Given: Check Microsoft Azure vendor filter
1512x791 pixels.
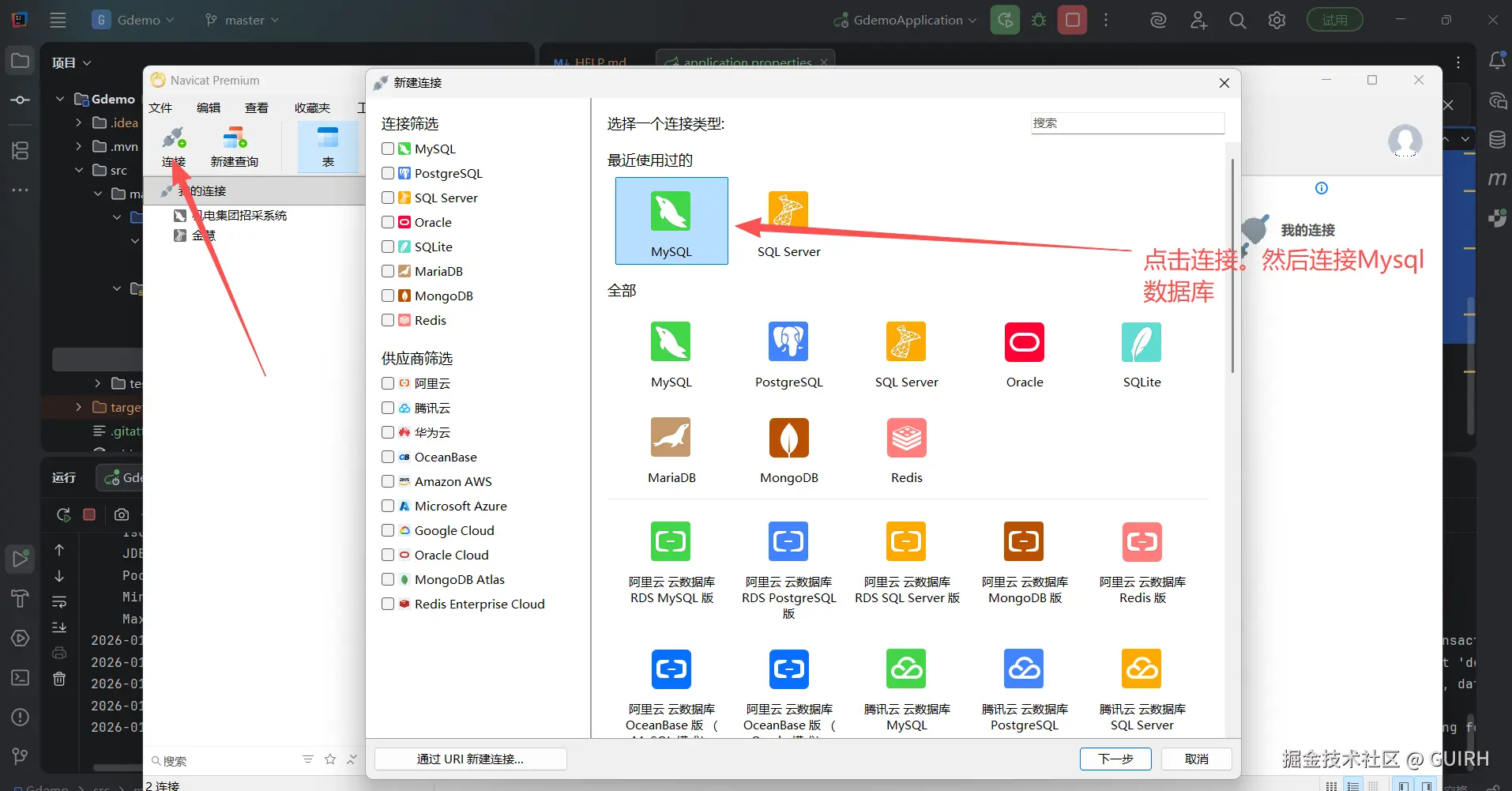Looking at the screenshot, I should pyautogui.click(x=388, y=506).
